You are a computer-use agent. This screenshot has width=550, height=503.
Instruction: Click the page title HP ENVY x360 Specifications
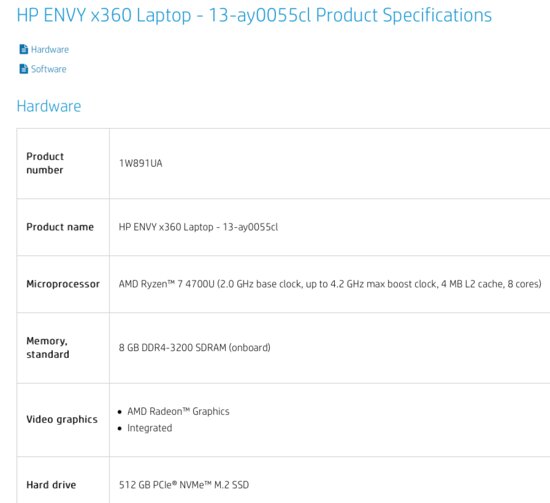[254, 15]
